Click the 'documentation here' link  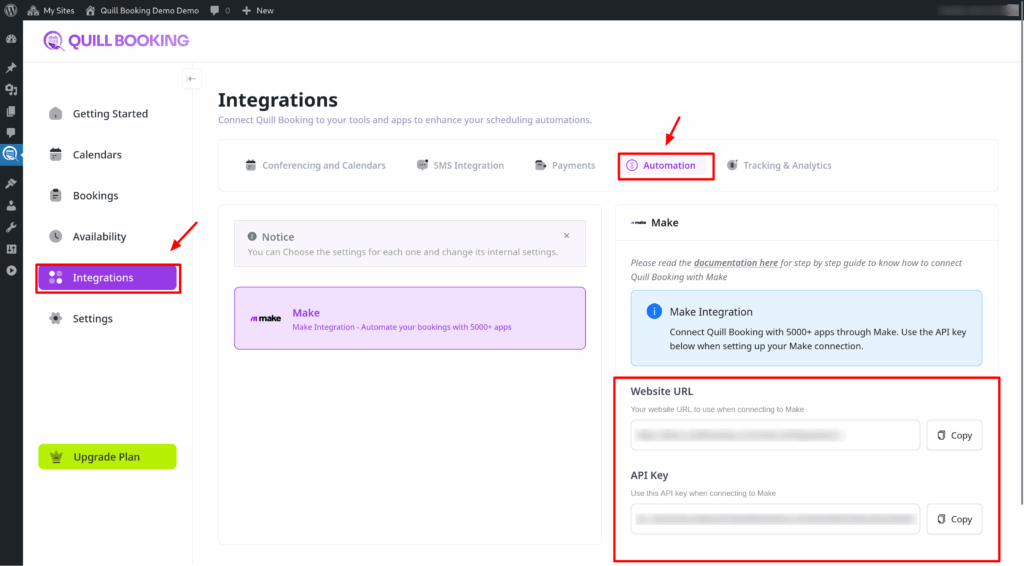click(x=735, y=263)
